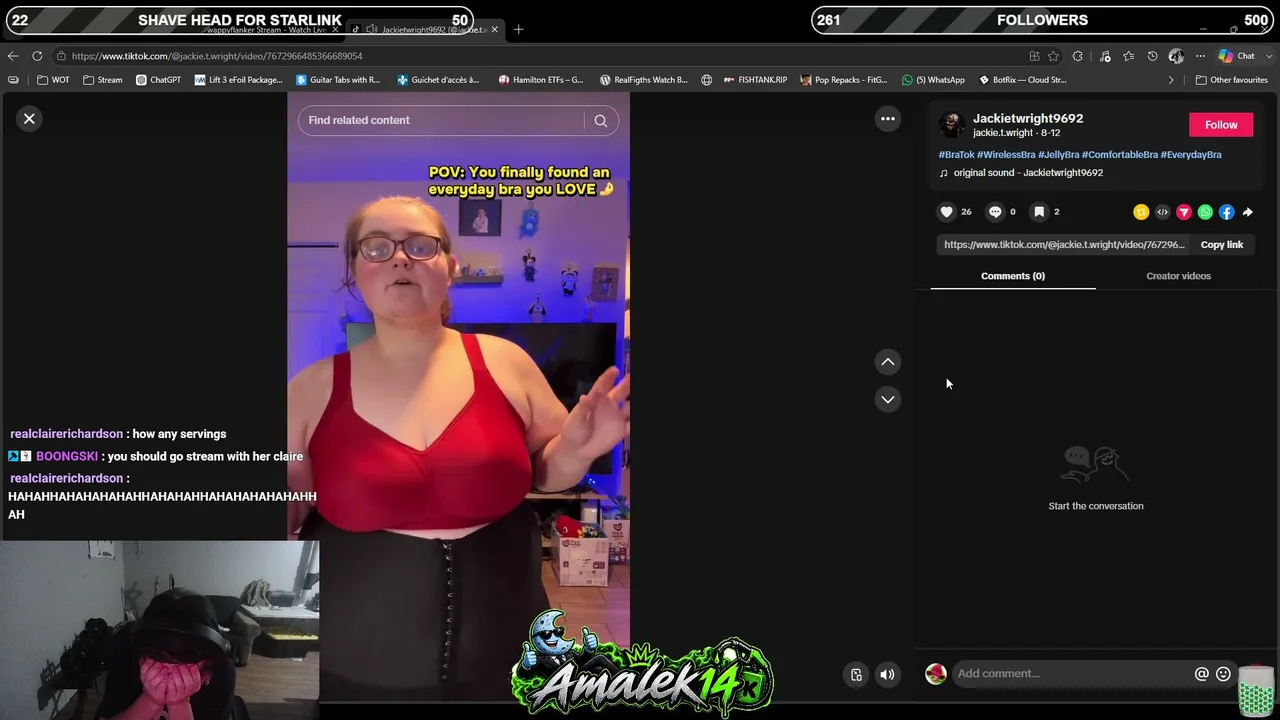Close the TikTok video viewer
This screenshot has width=1280, height=720.
tap(29, 119)
